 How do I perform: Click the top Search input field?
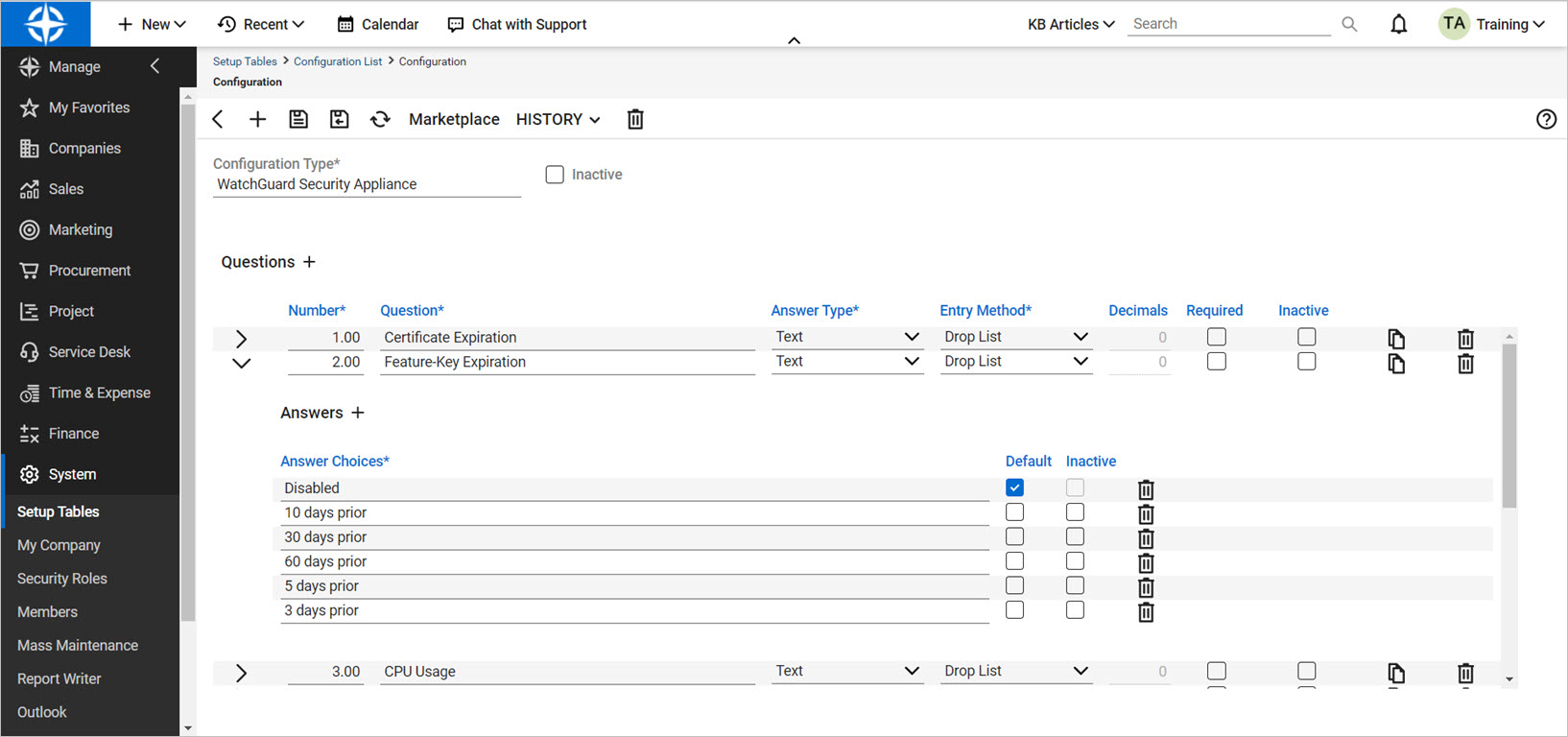[1228, 24]
